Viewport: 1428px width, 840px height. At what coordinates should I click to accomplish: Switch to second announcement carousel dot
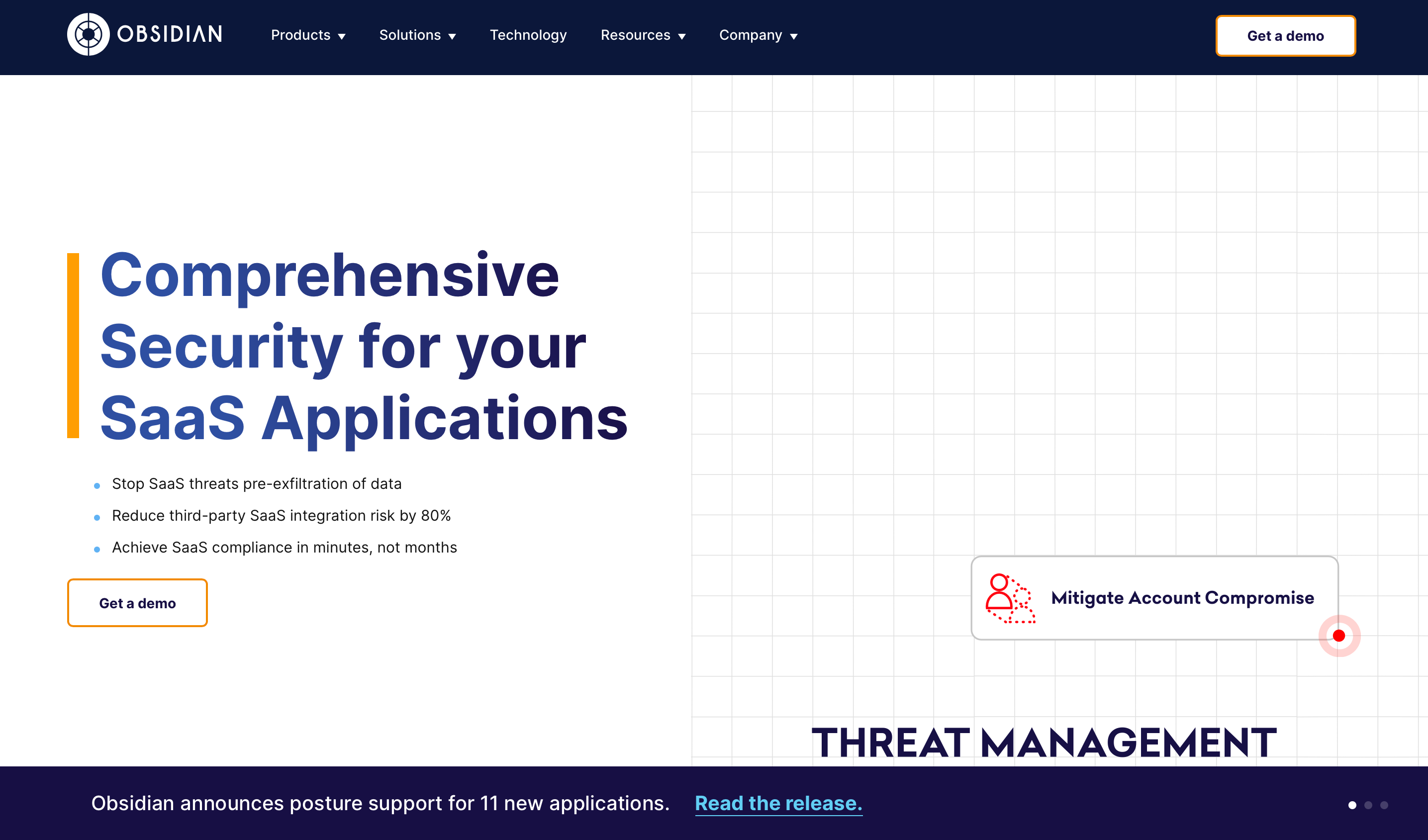pos(1368,805)
